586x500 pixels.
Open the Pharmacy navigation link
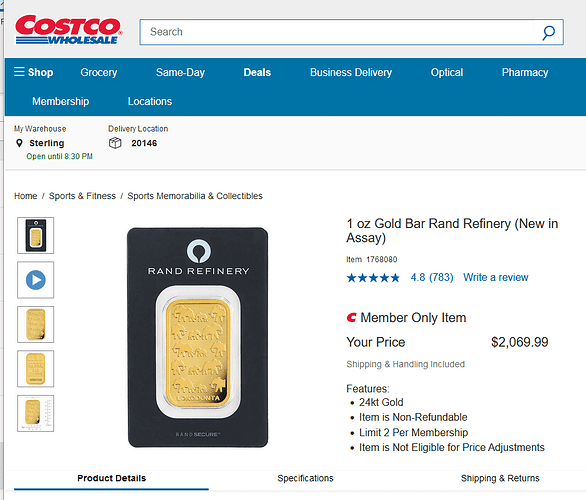click(525, 72)
